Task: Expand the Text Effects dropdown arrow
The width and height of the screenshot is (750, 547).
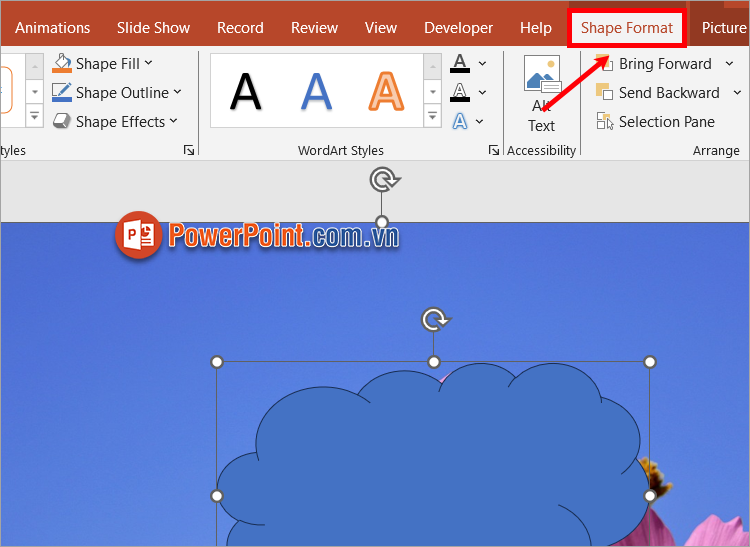Action: [480, 122]
